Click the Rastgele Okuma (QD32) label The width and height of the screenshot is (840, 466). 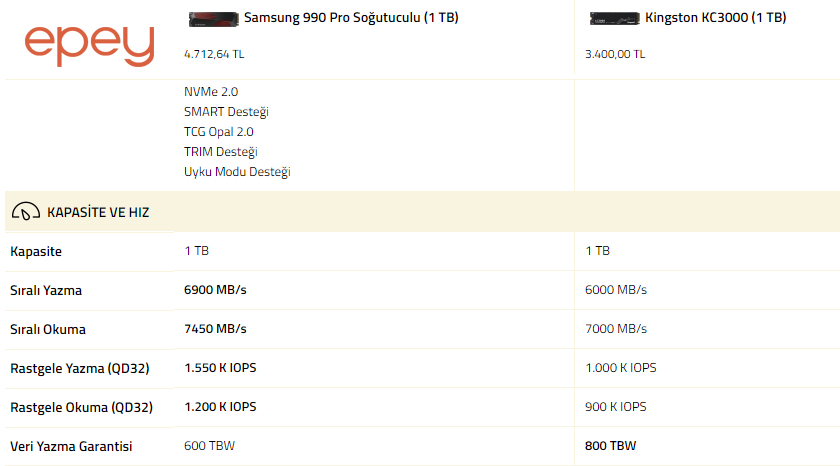coord(81,407)
